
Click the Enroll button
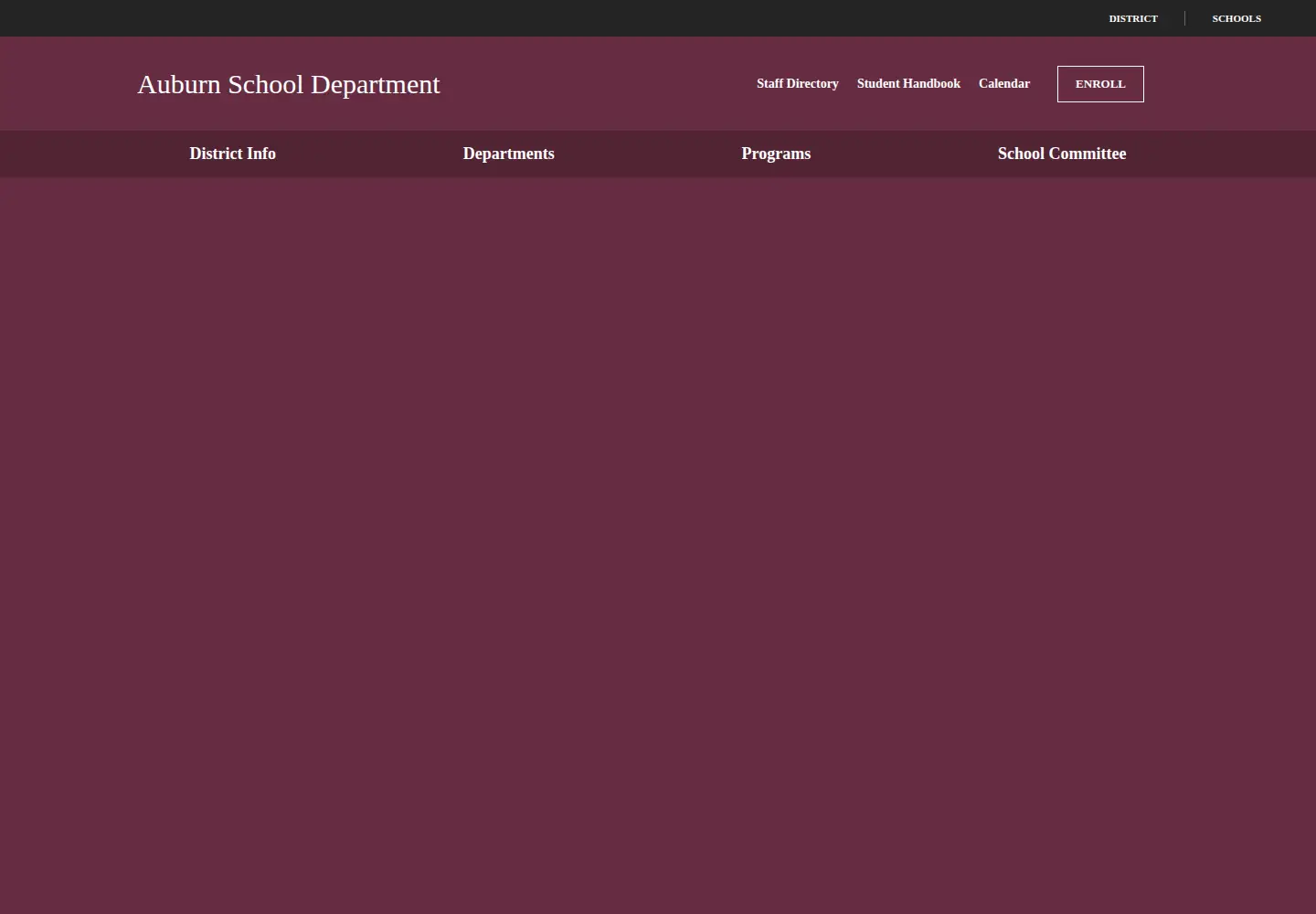coord(1100,84)
